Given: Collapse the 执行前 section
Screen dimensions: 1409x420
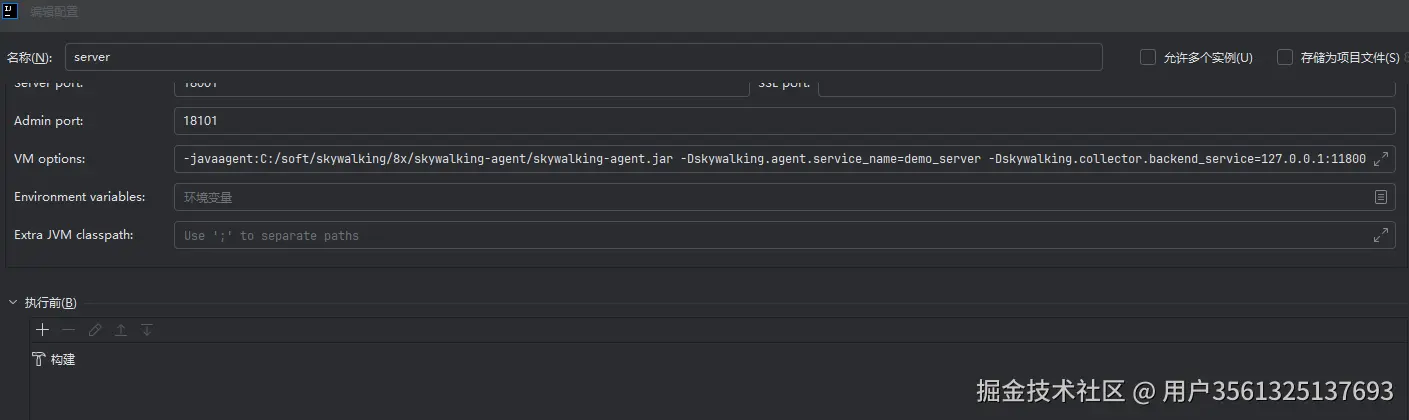Looking at the screenshot, I should tap(13, 302).
